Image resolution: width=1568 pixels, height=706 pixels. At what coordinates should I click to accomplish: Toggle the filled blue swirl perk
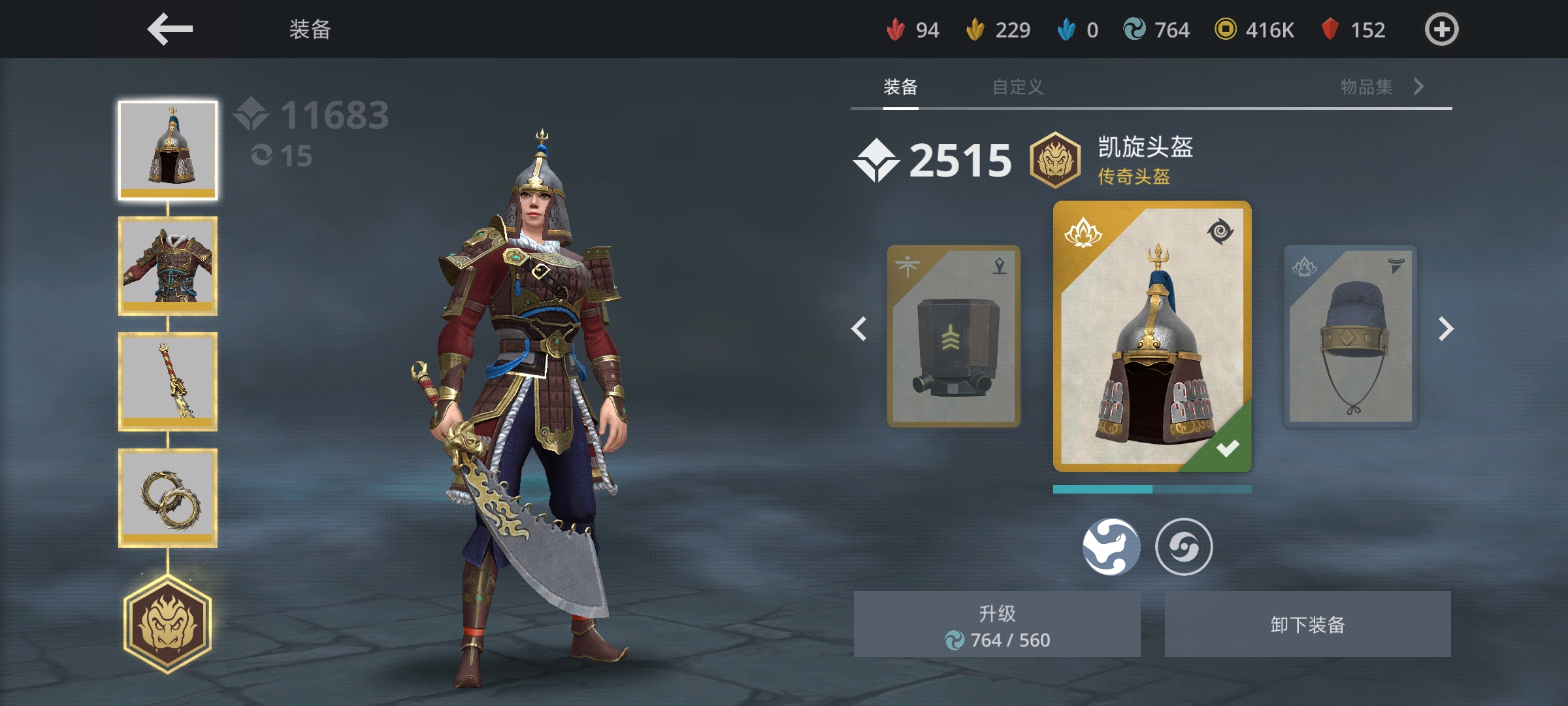pyautogui.click(x=1111, y=547)
